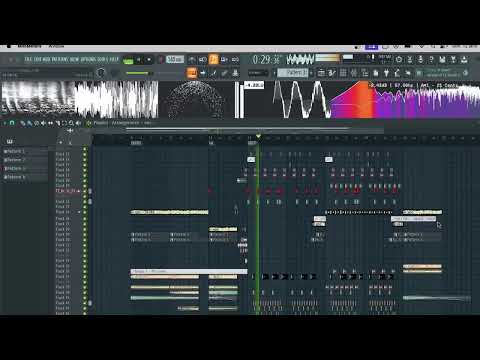This screenshot has width=480, height=360.
Task: Click the Playlist horizontal scrollbar
Action: (238, 128)
